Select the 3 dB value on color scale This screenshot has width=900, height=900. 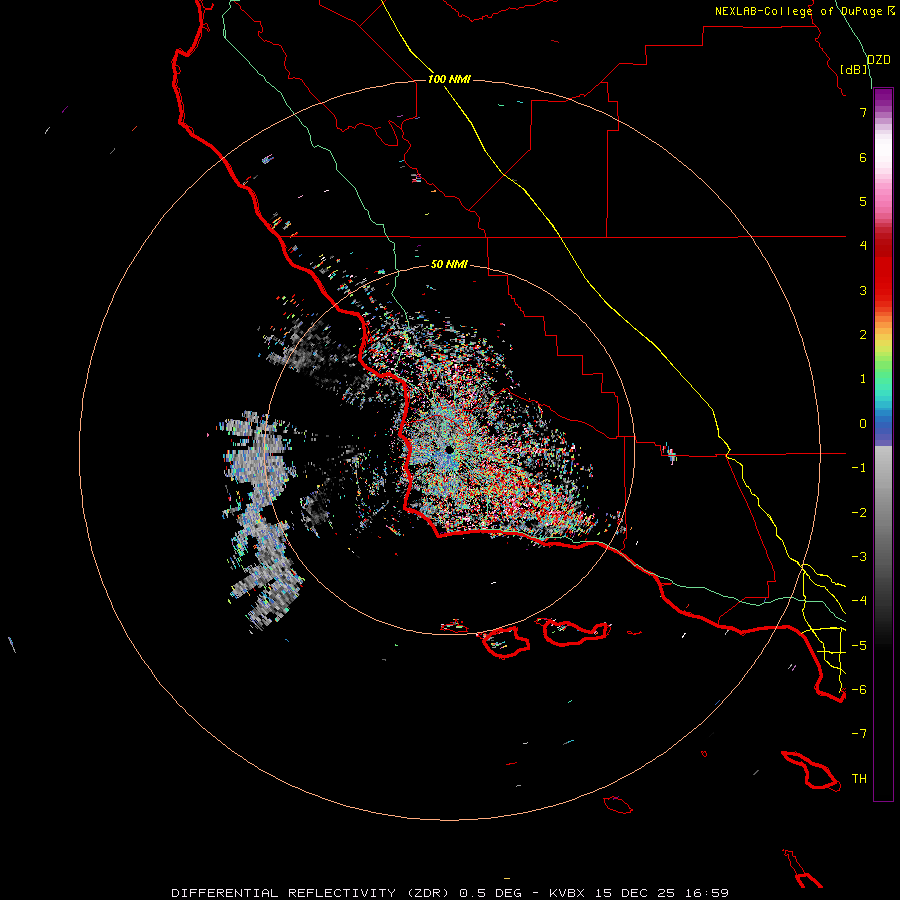point(863,290)
